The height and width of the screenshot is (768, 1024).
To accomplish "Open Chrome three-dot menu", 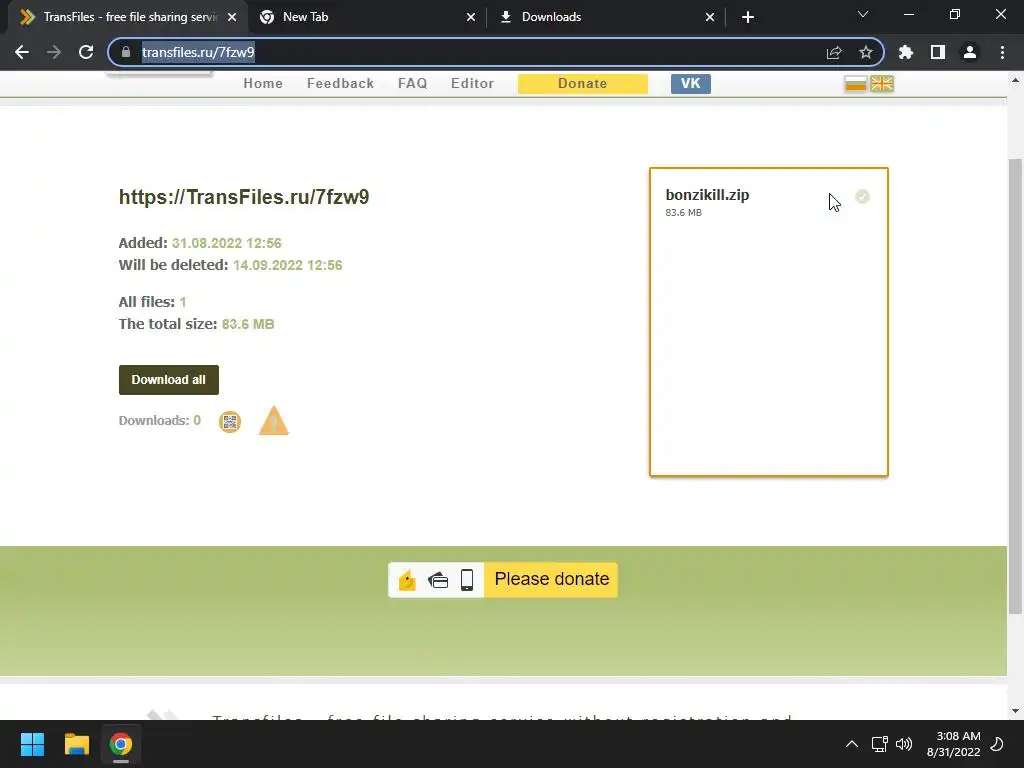I will (1002, 52).
